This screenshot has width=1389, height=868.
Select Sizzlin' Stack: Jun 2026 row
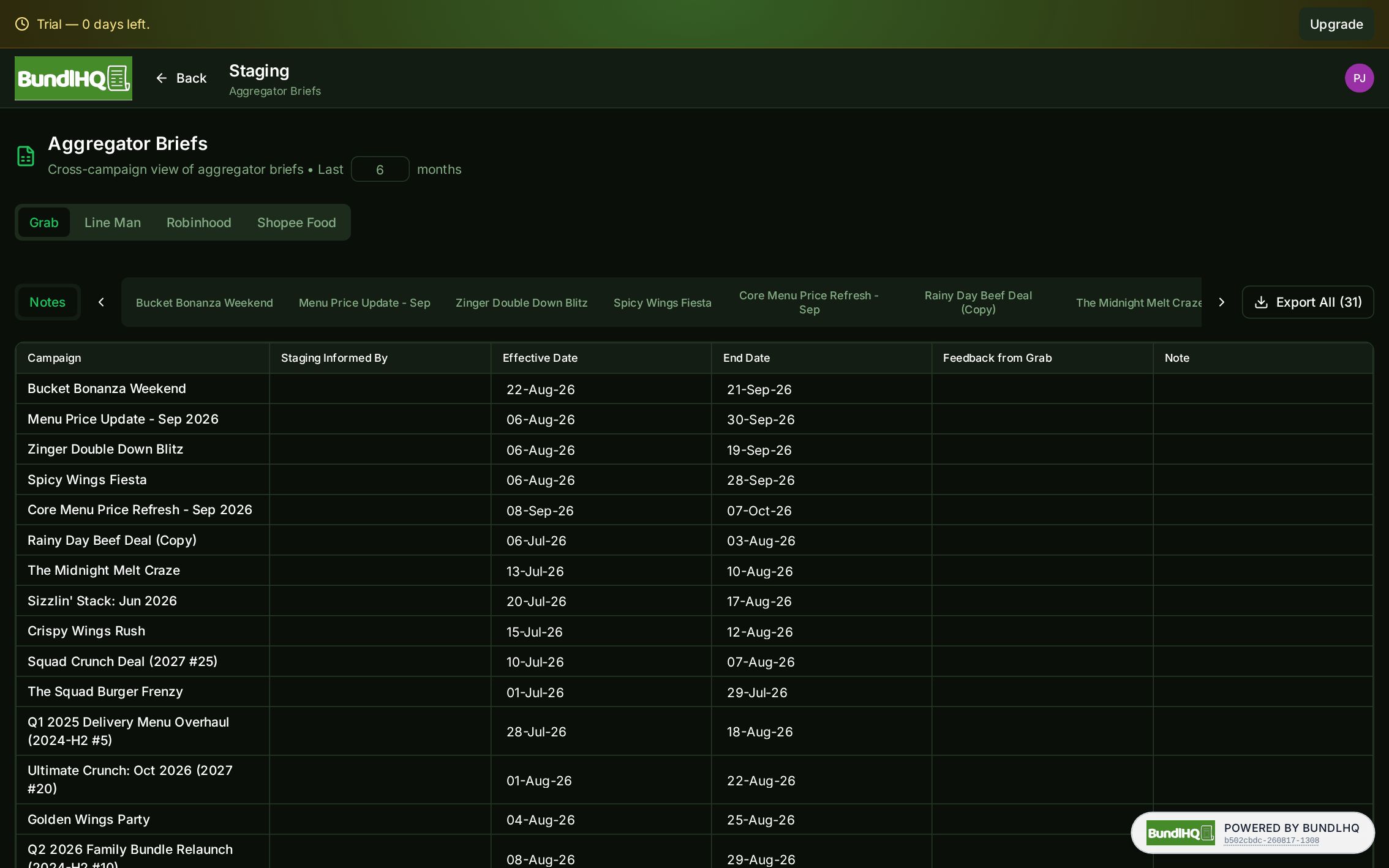tap(694, 601)
